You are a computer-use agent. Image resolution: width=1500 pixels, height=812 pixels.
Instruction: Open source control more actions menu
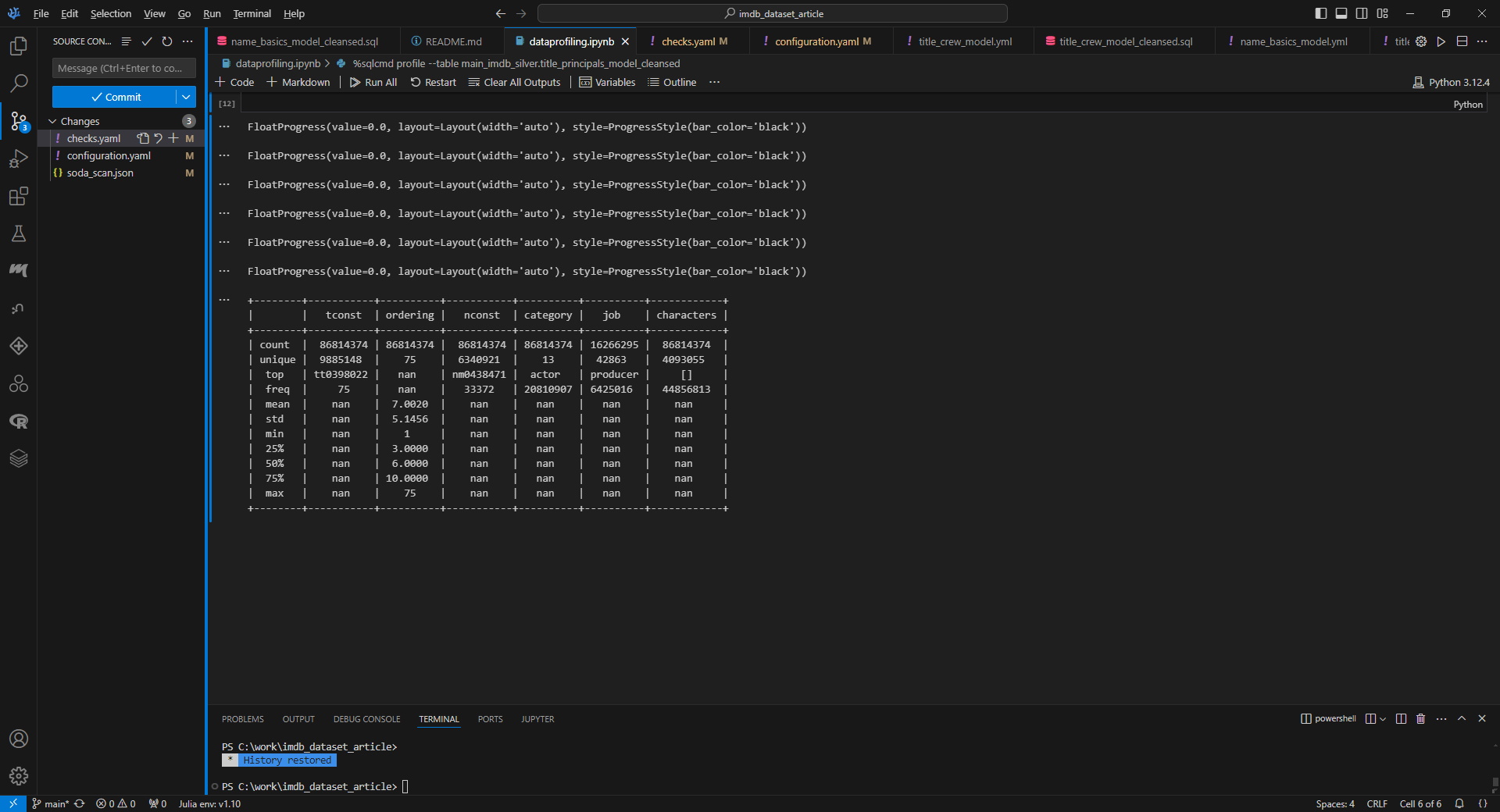187,41
